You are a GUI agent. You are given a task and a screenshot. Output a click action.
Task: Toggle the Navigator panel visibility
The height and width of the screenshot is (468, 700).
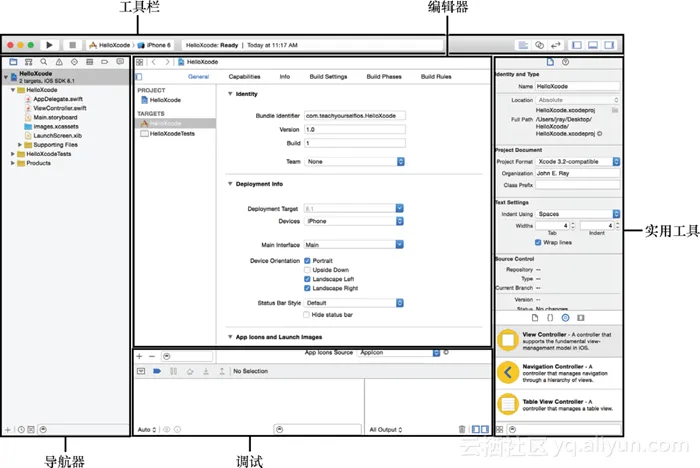[x=577, y=45]
